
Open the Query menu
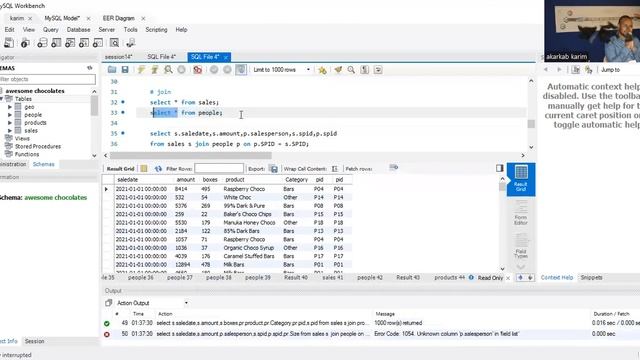tap(51, 30)
